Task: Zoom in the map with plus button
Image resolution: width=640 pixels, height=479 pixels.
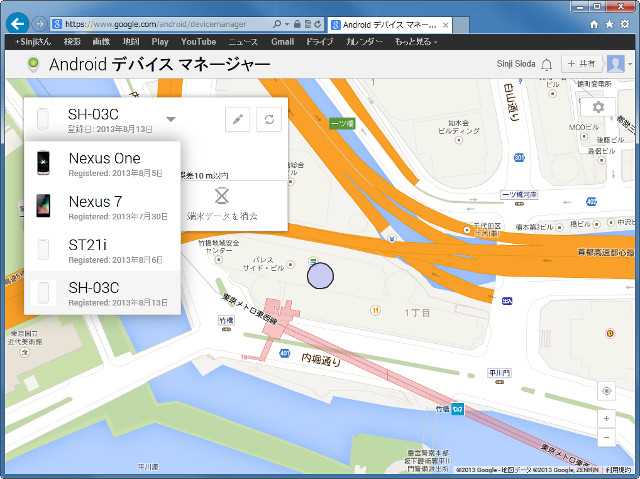Action: coord(607,418)
